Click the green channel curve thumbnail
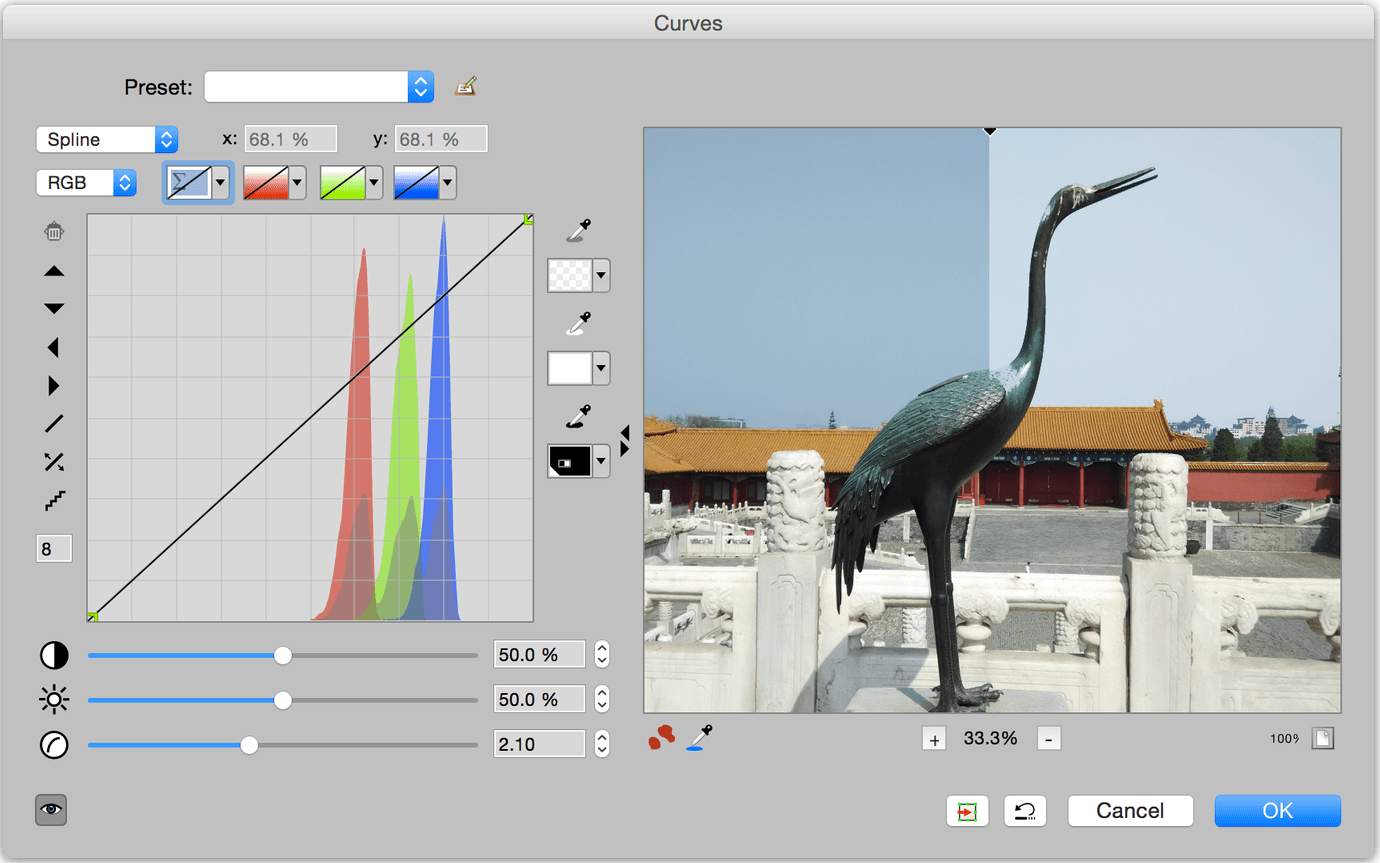This screenshot has width=1380, height=863. pos(343,182)
